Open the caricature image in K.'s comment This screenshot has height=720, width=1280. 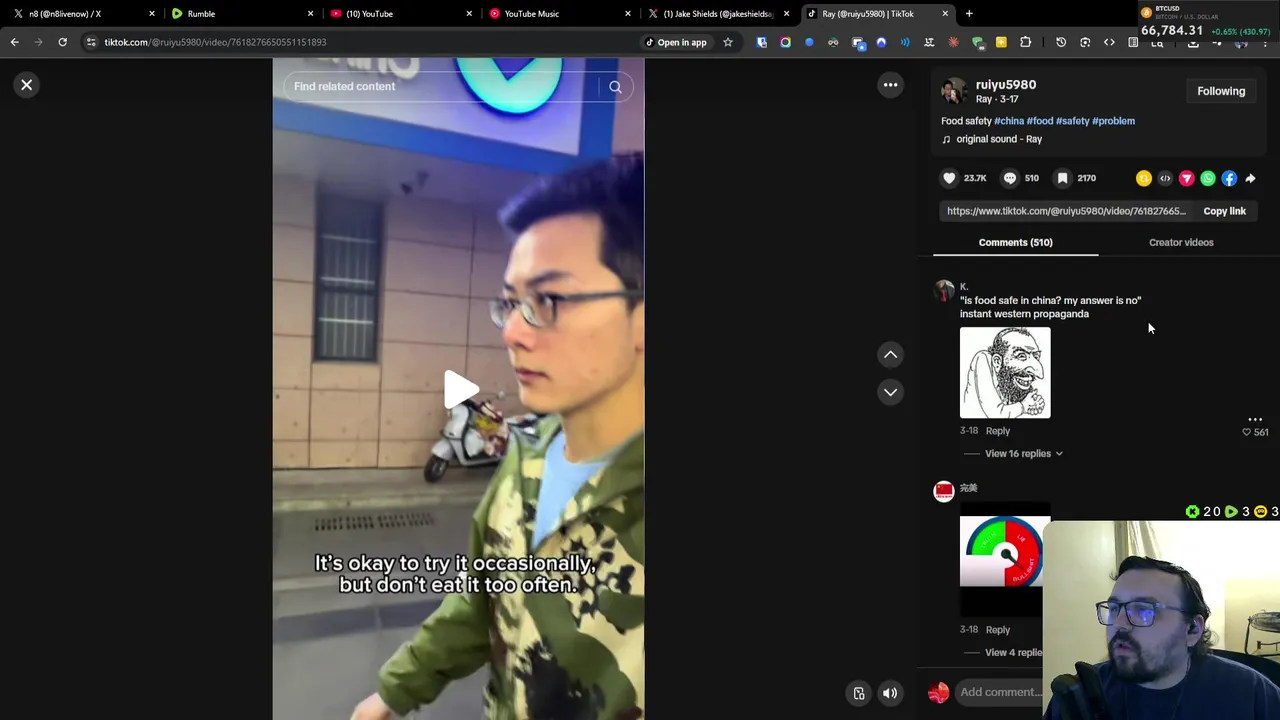pos(1005,373)
